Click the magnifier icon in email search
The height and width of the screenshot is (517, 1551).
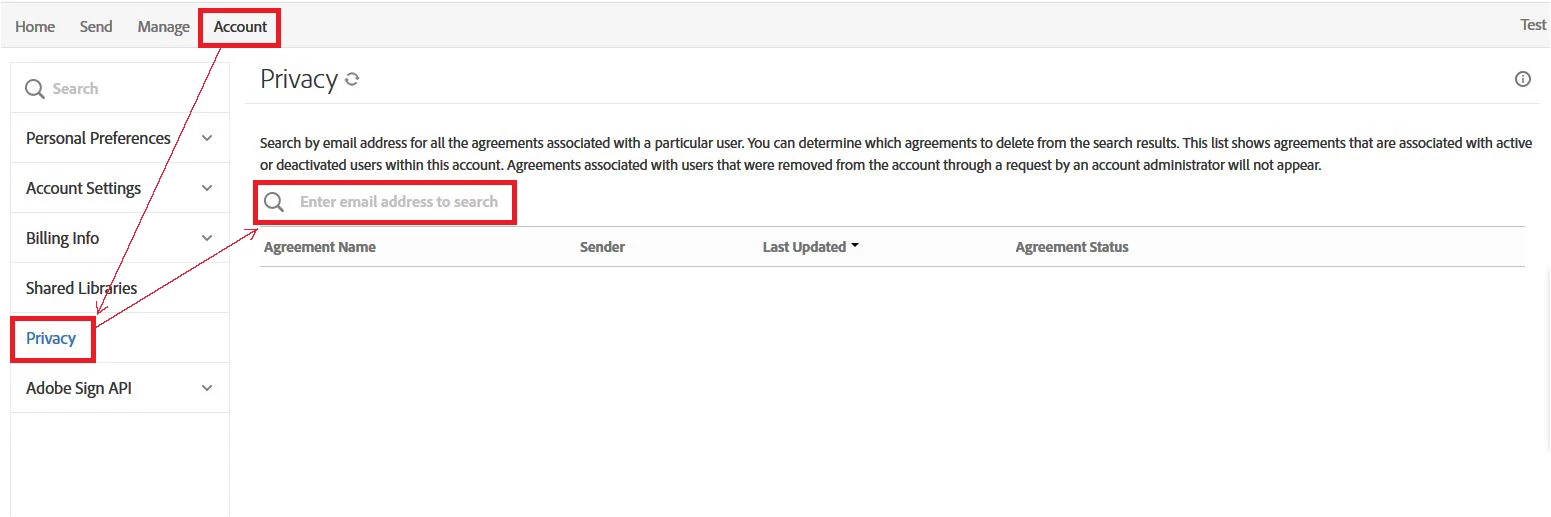coord(274,203)
